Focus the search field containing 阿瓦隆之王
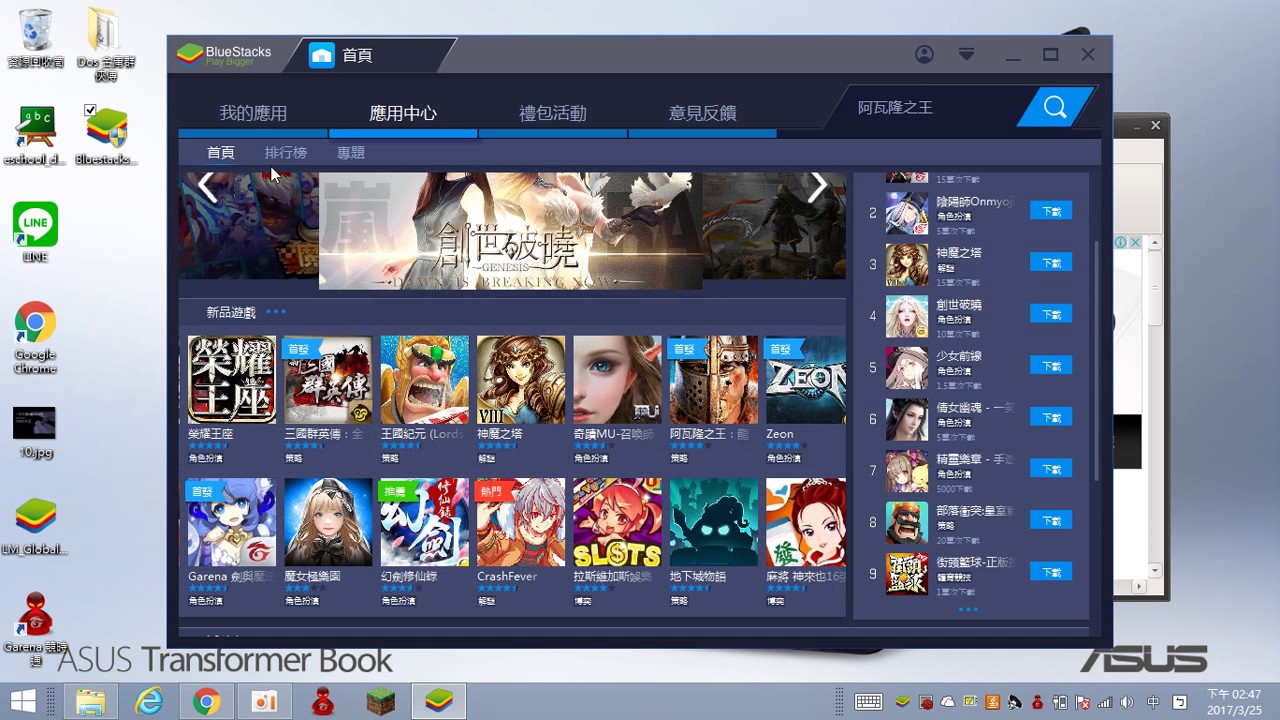This screenshot has width=1280, height=720. tap(930, 108)
